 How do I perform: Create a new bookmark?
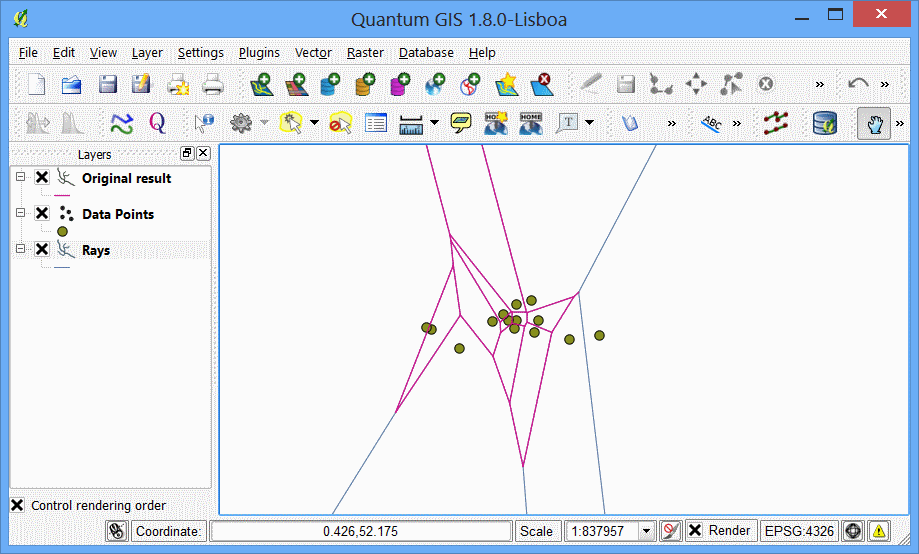click(496, 123)
